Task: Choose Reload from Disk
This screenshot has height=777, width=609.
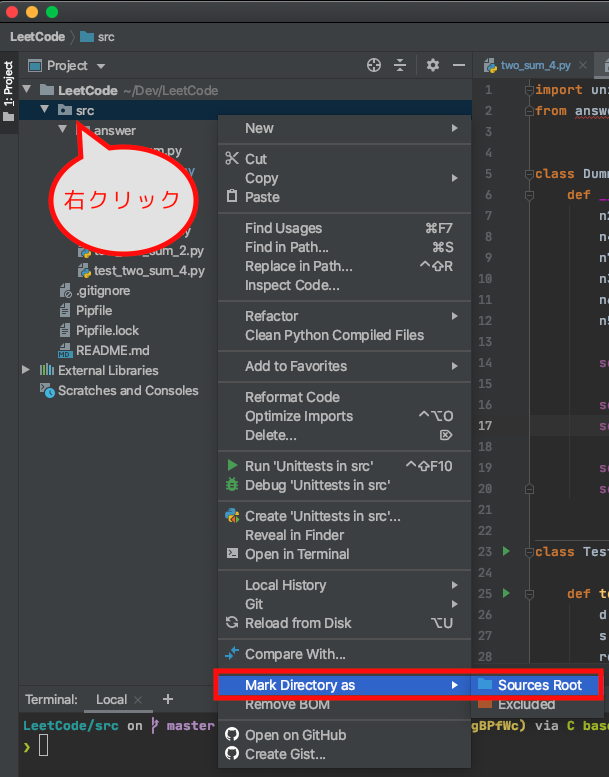Action: pos(344,623)
